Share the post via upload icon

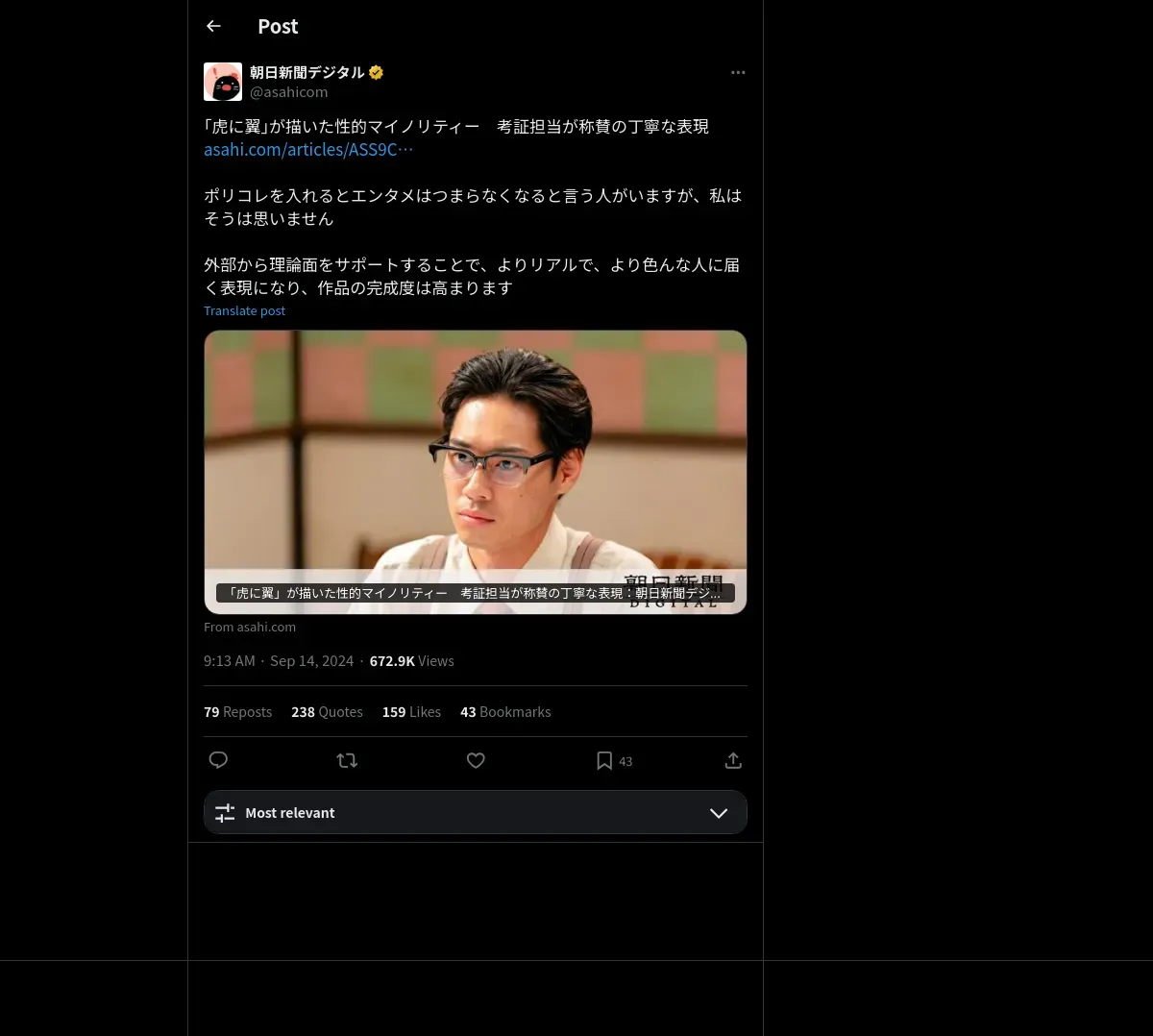point(733,760)
